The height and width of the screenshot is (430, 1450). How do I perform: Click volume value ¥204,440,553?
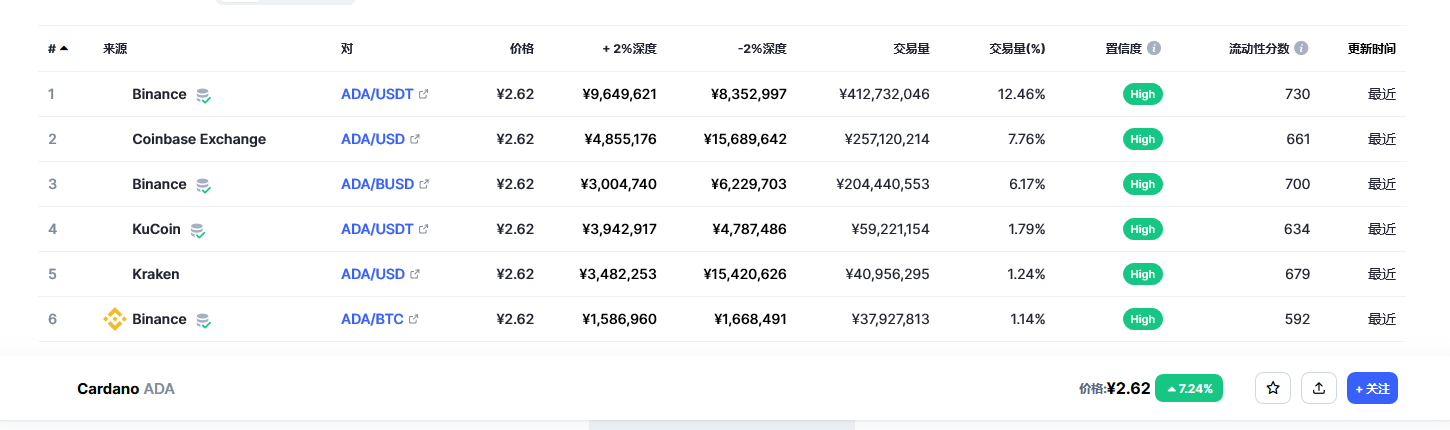[x=883, y=184]
